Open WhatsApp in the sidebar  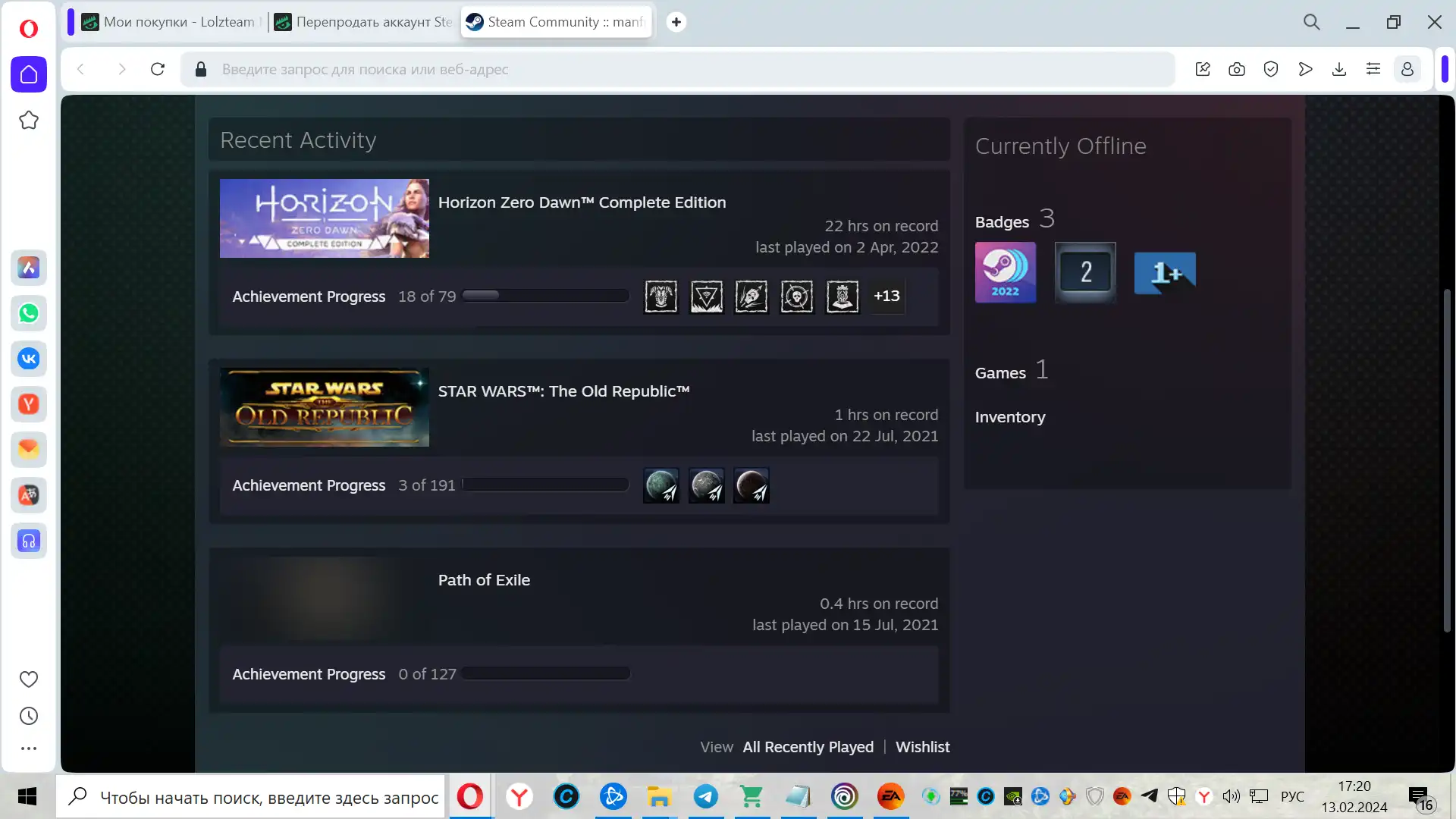coord(29,313)
